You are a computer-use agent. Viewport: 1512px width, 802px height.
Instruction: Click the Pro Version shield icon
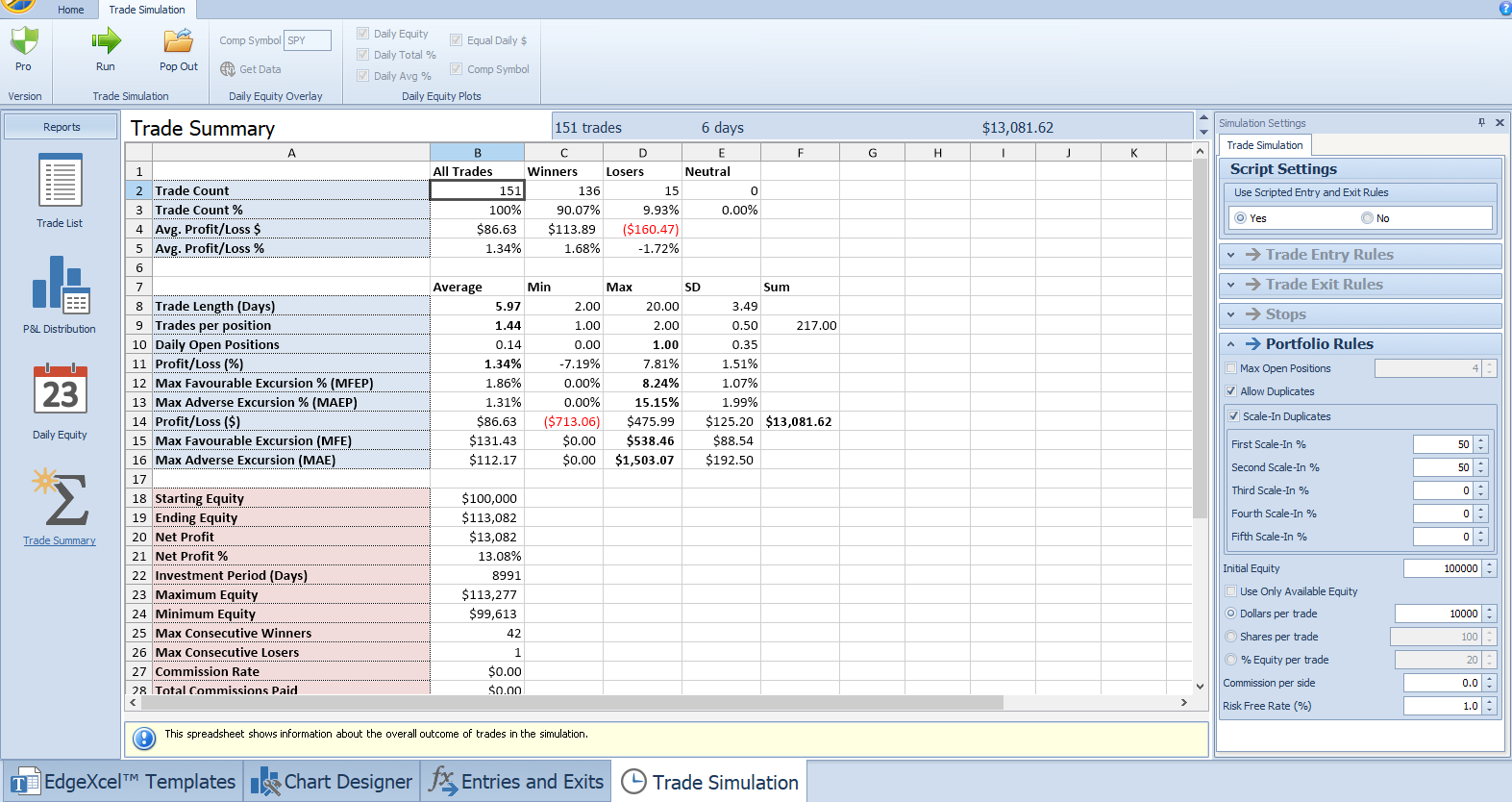point(23,41)
